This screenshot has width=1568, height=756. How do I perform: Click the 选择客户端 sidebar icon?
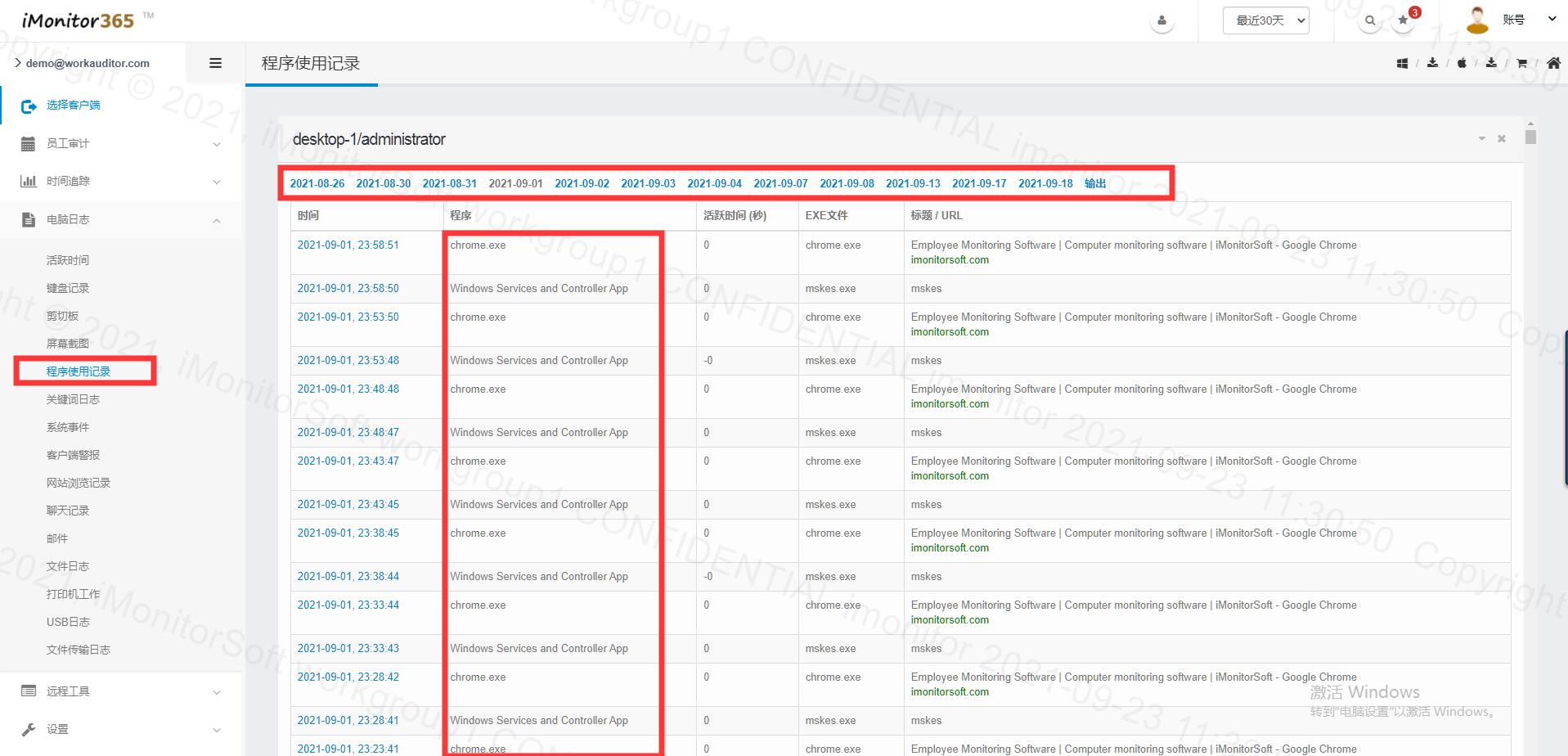29,106
